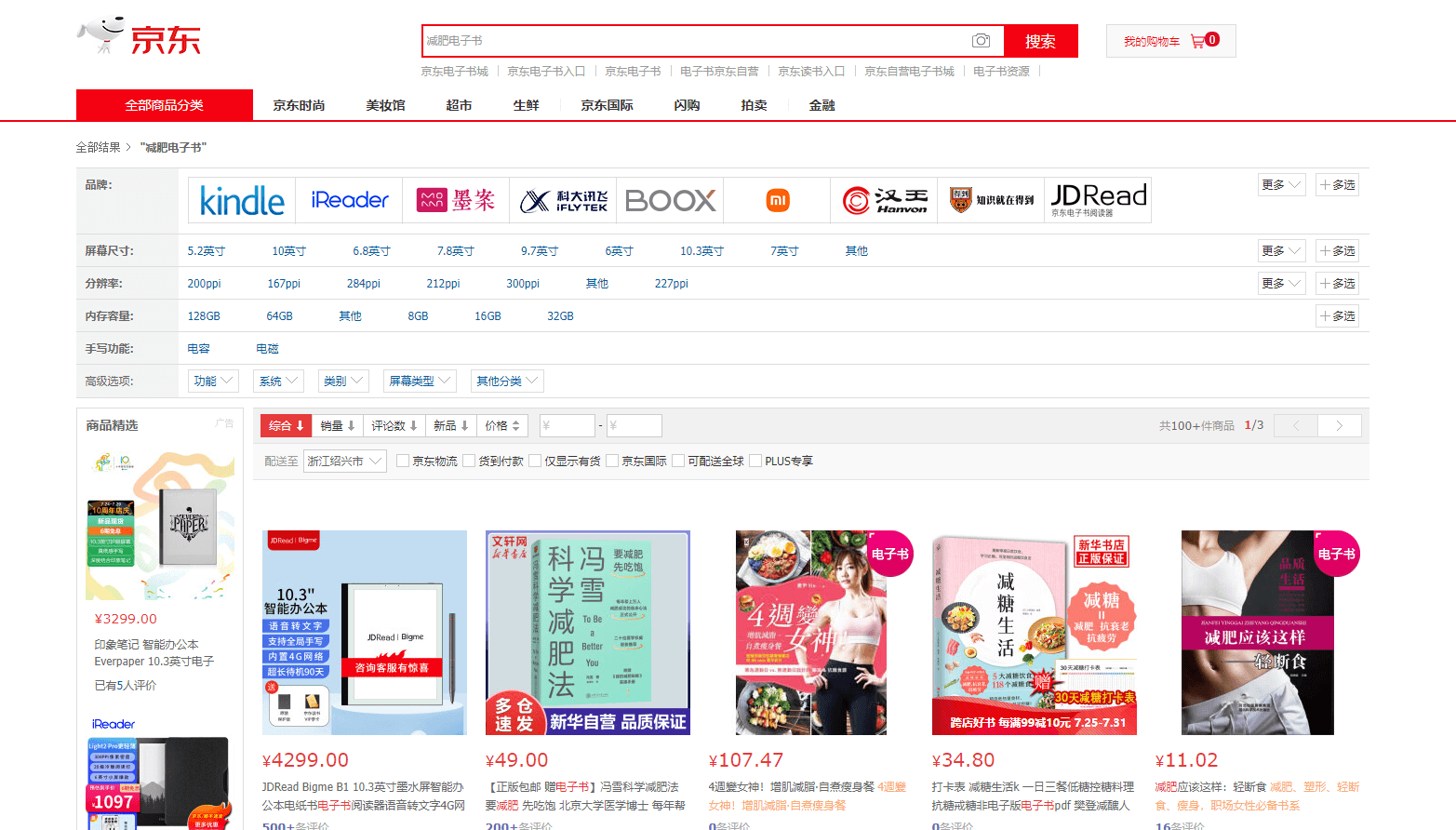Sort by 销量 tab
The width and height of the screenshot is (1456, 830).
point(338,426)
